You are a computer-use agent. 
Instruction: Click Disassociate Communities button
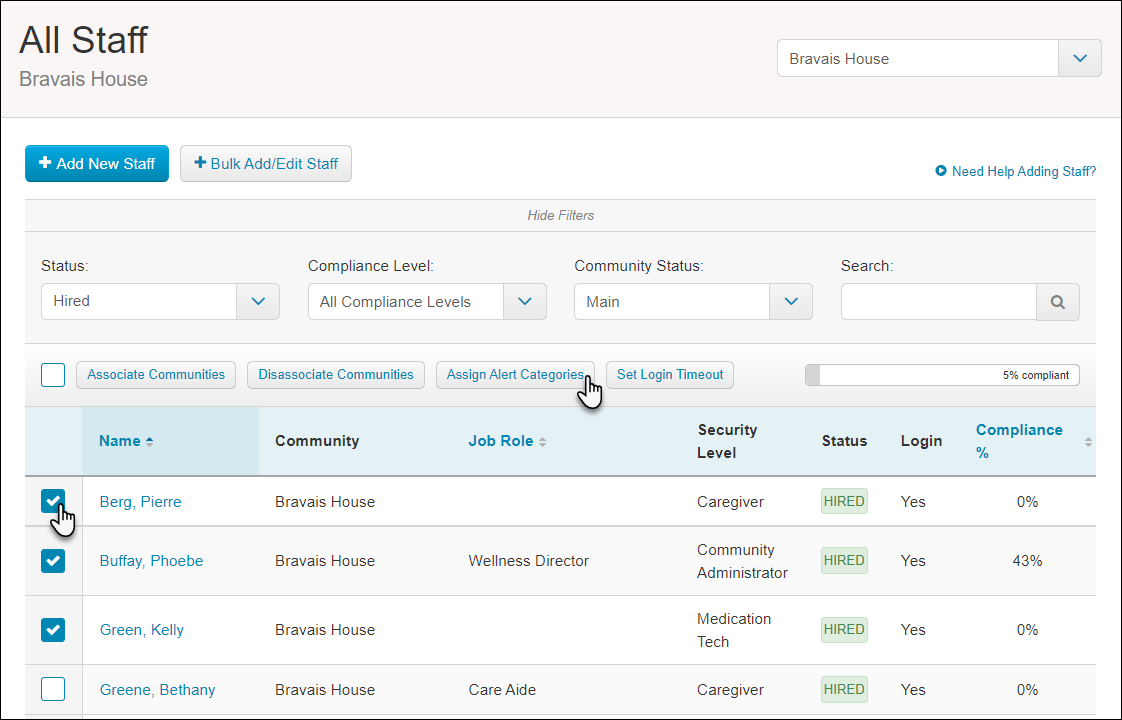(x=336, y=375)
